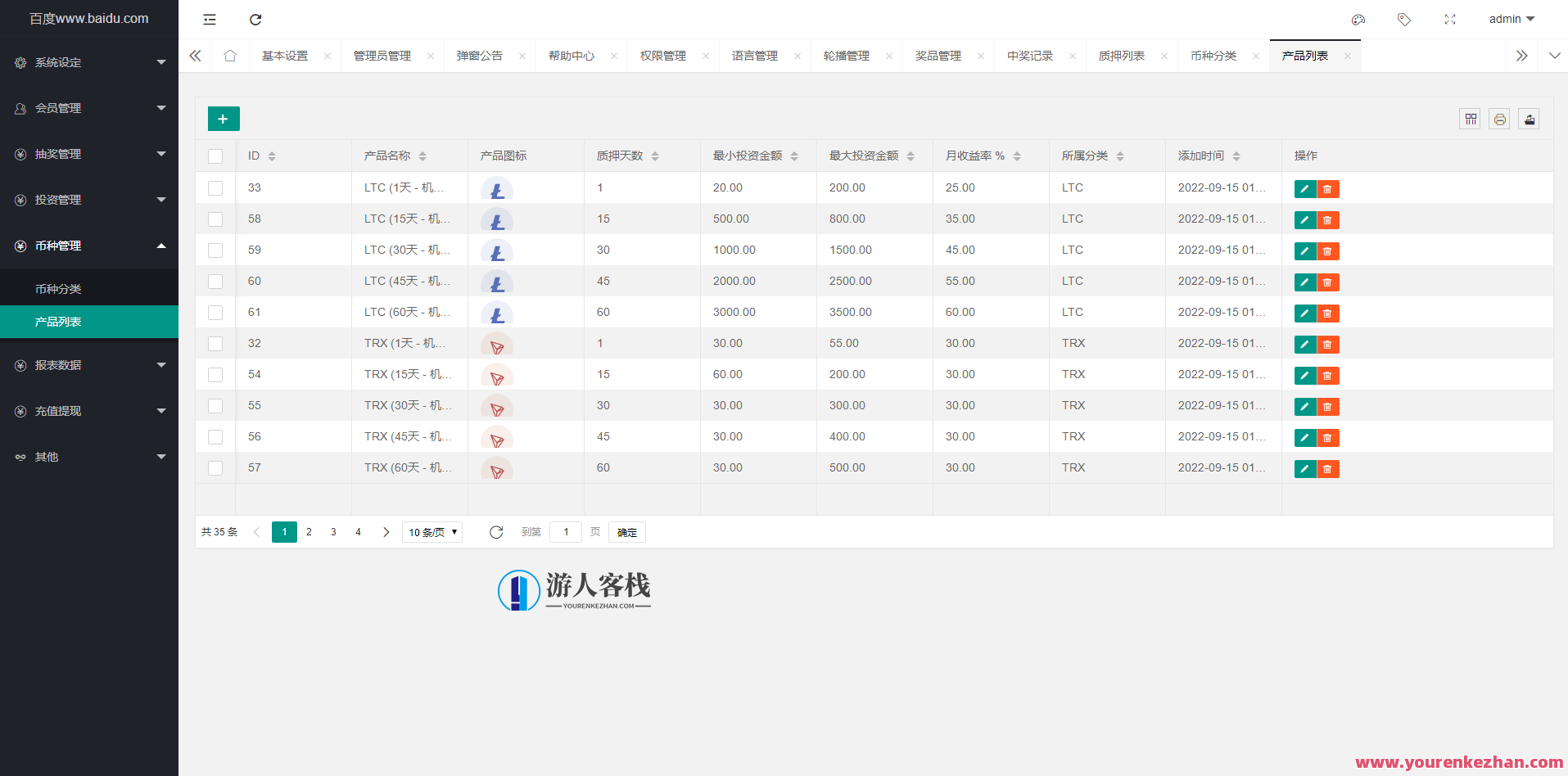Enter fullscreen via the expand icon
The height and width of the screenshot is (776, 1568).
tap(1450, 19)
